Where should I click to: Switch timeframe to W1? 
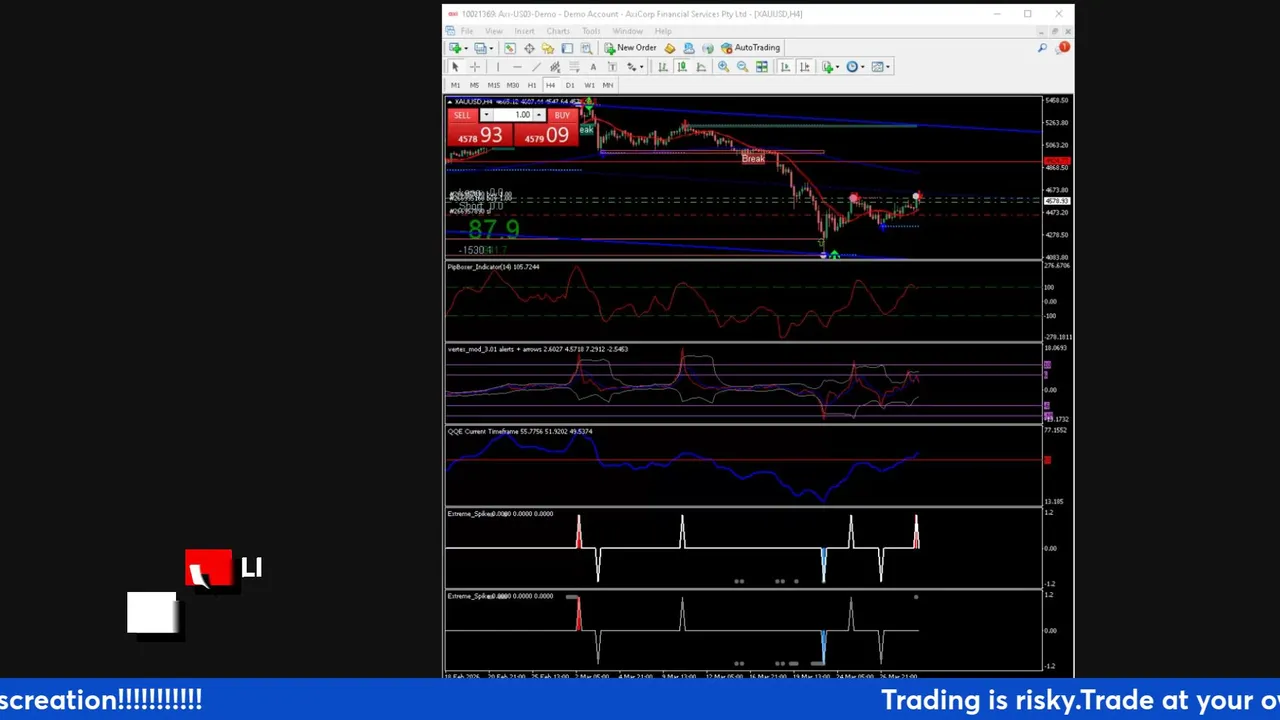tap(589, 85)
